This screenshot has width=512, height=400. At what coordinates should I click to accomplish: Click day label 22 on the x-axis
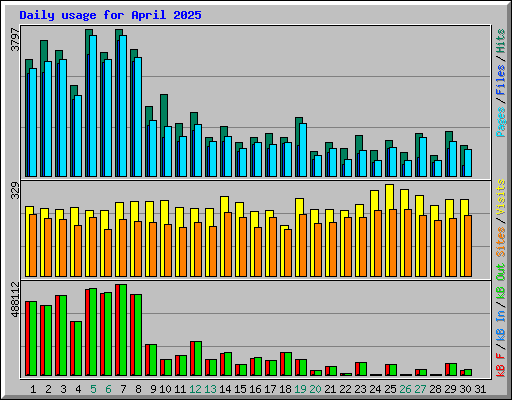point(345,389)
